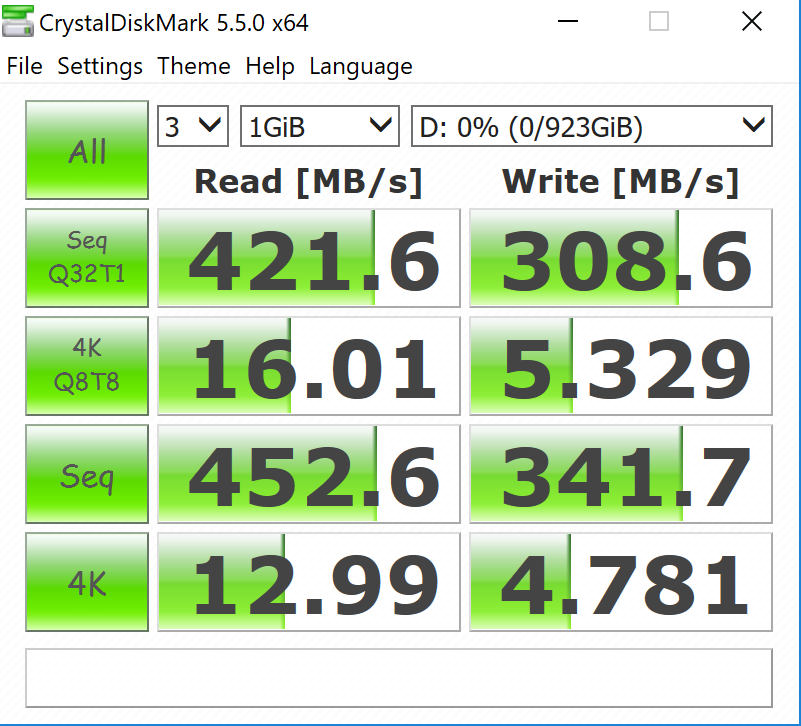Click the Read [MB/s] column header

[309, 182]
